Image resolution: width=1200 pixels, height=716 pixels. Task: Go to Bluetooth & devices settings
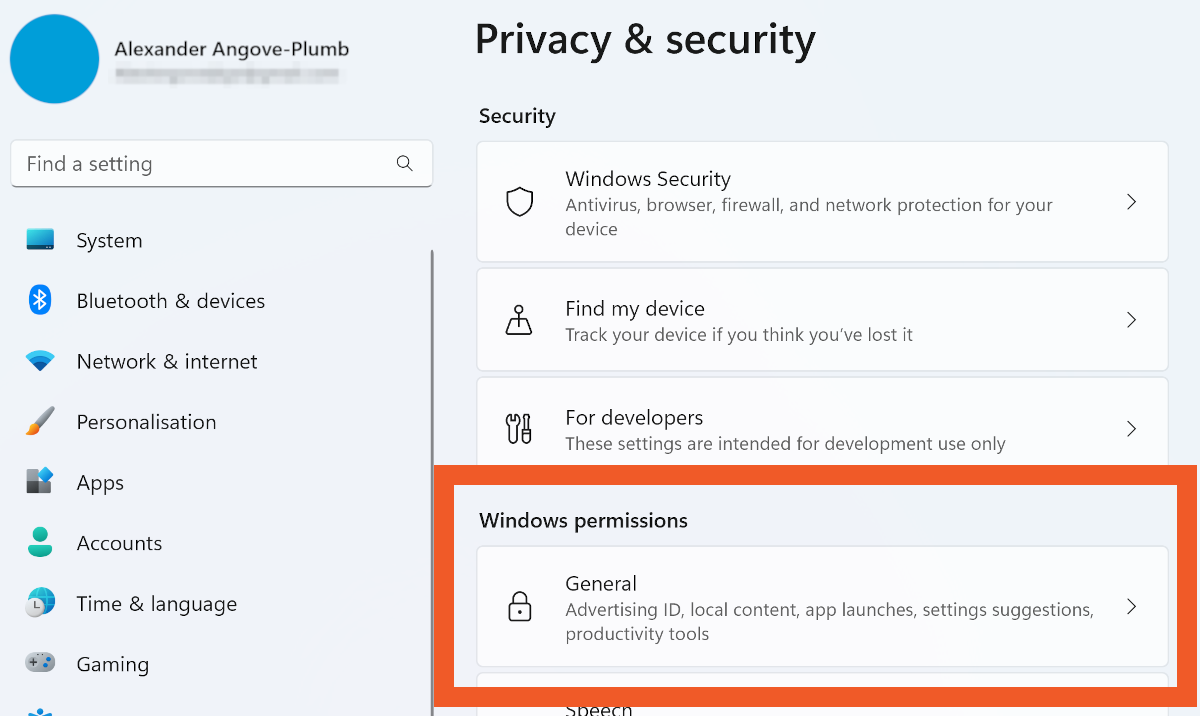pos(170,301)
